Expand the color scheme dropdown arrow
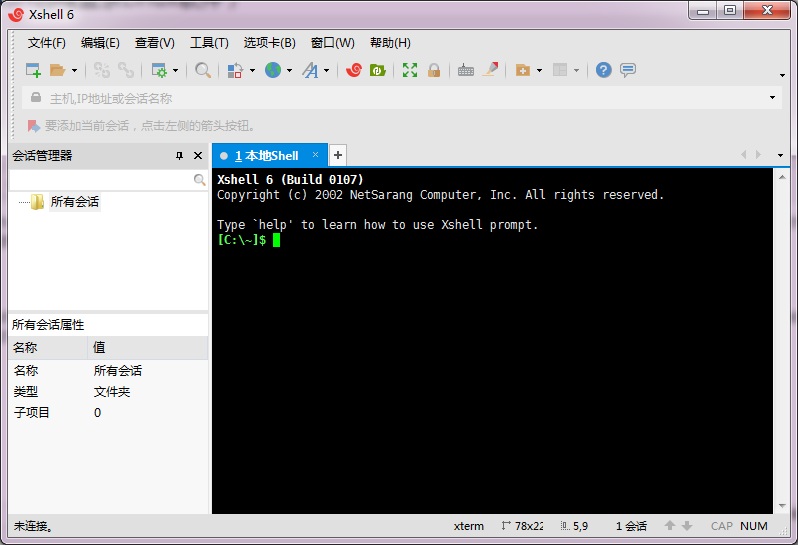This screenshot has height=545, width=798. (252, 70)
